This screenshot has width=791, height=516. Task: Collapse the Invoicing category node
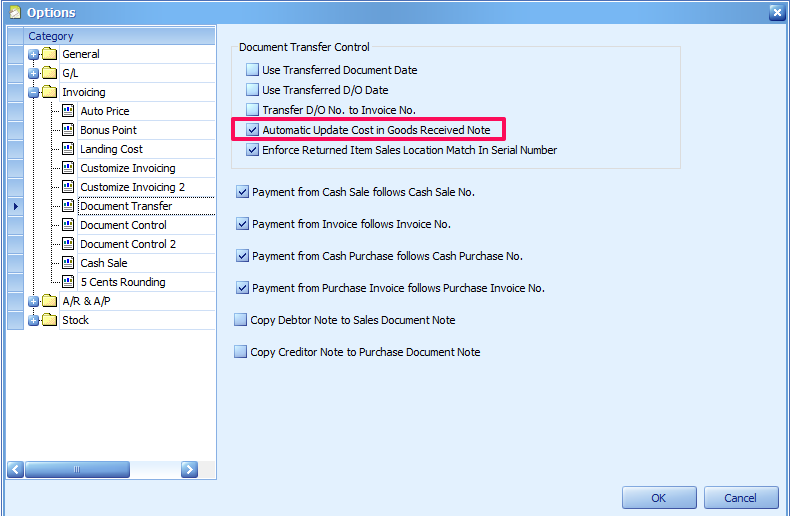coord(34,92)
